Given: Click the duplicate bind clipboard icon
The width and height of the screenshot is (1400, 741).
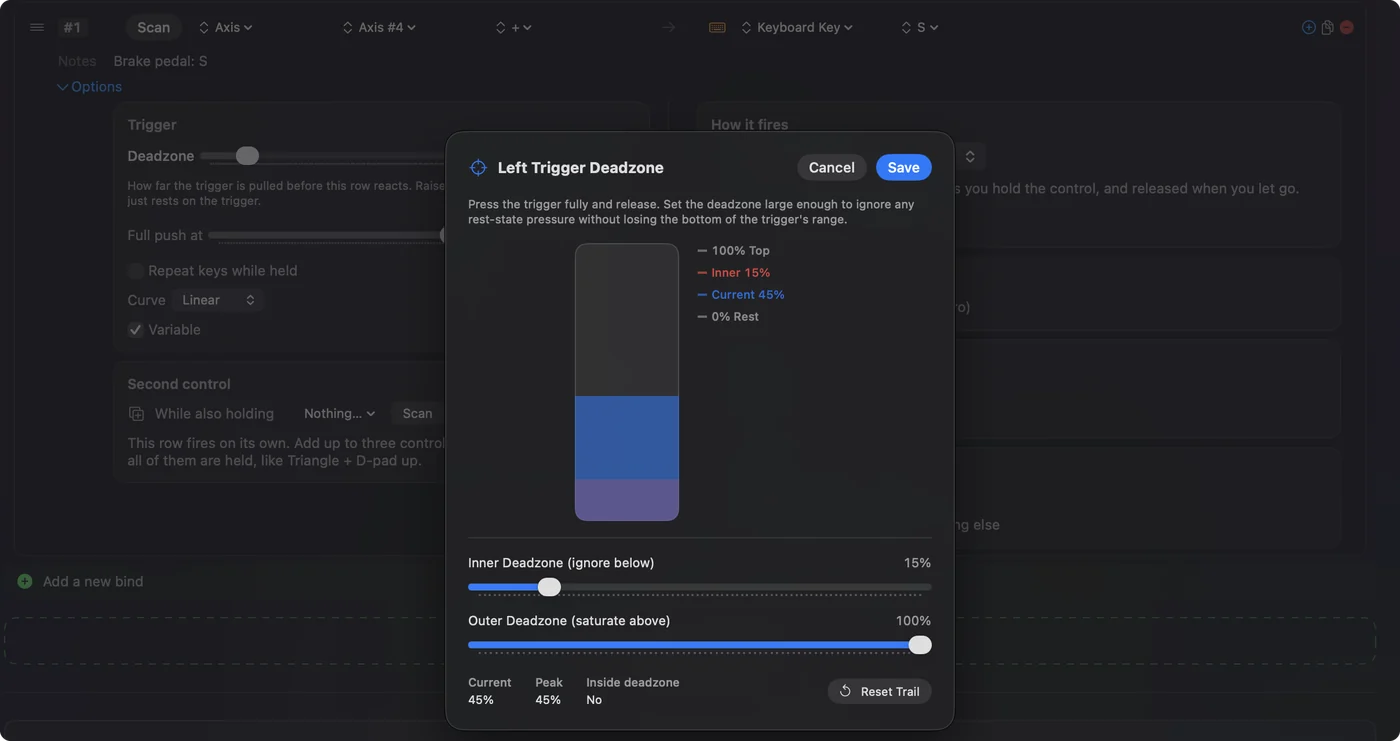Looking at the screenshot, I should [1327, 27].
